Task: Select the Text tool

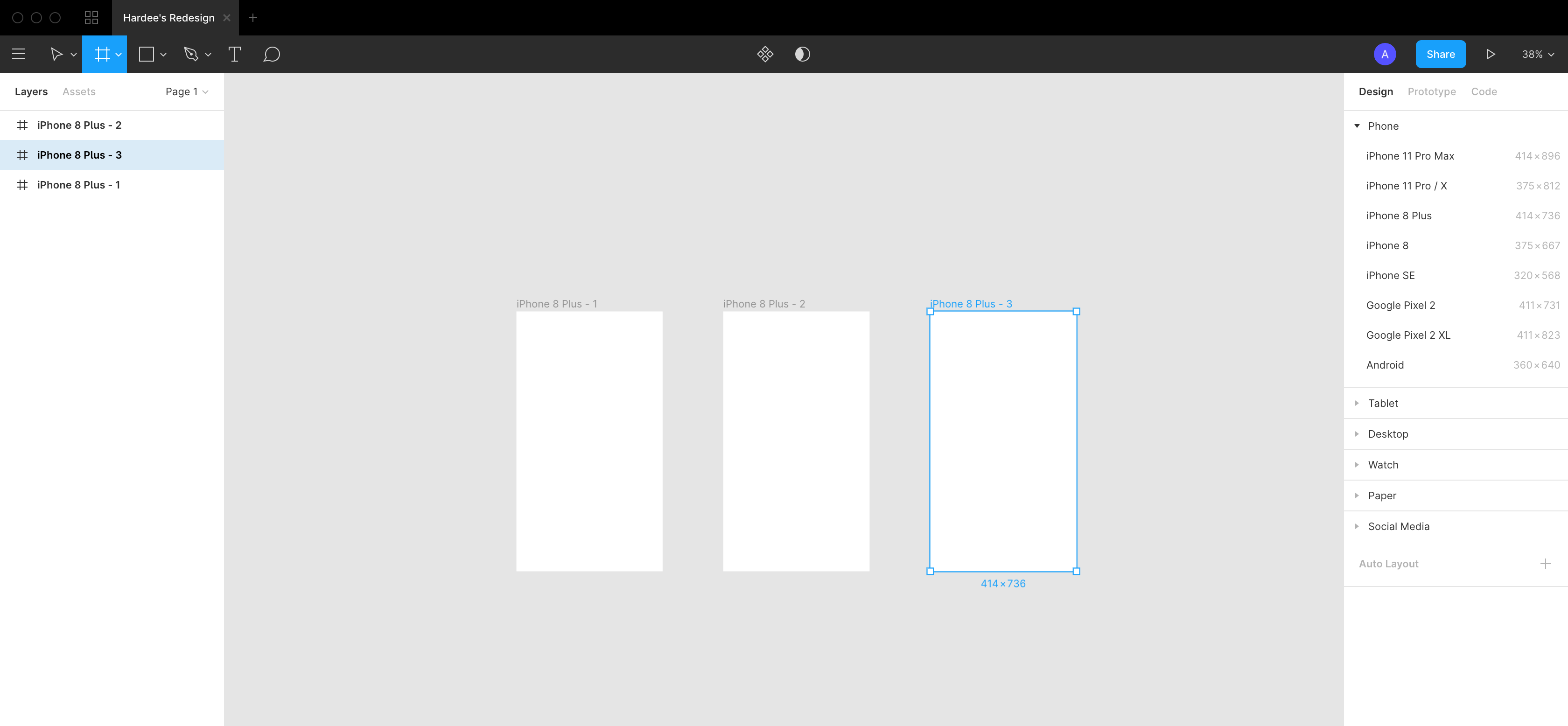Action: (234, 54)
